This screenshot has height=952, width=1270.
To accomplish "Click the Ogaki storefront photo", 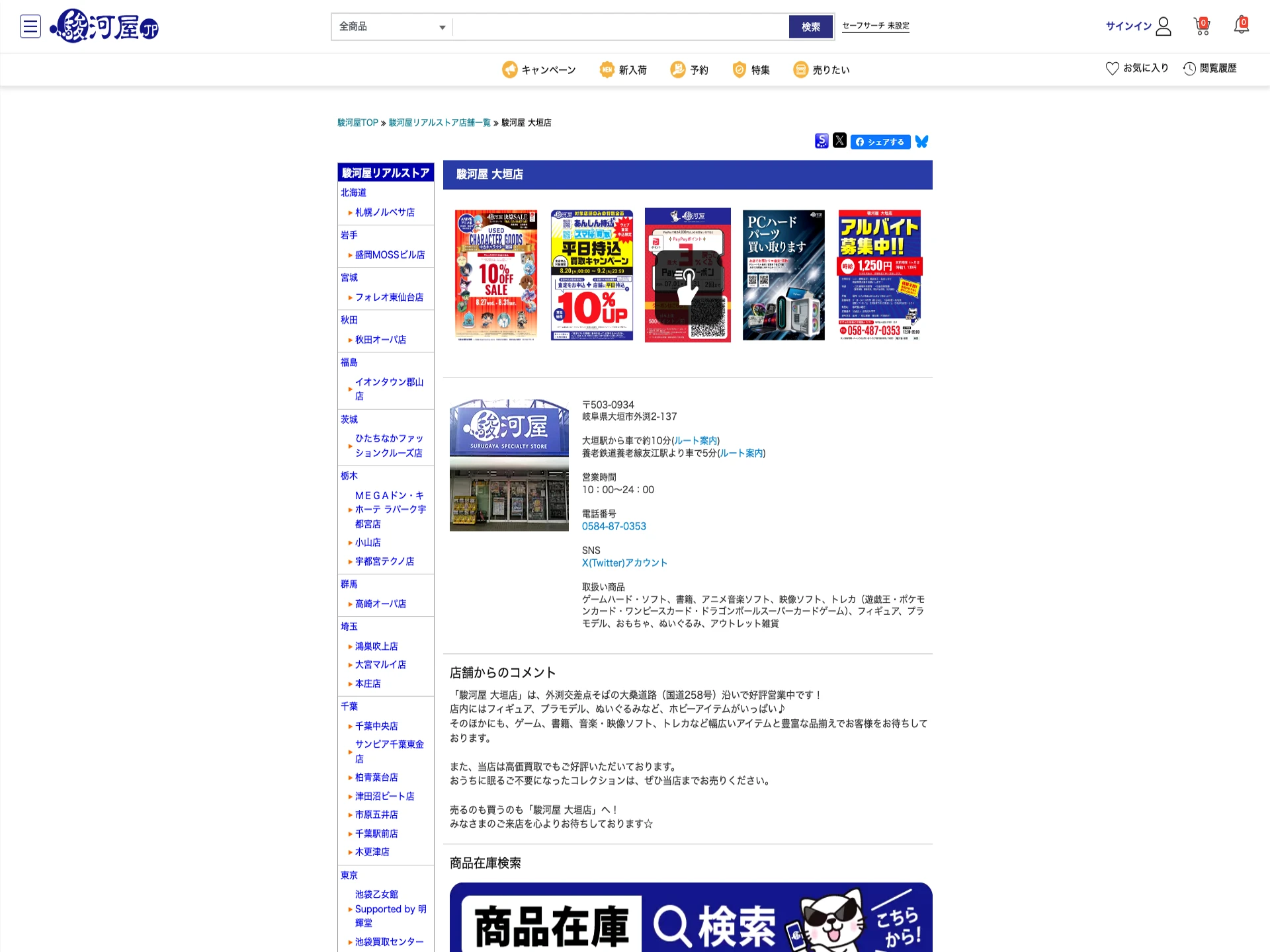I will tap(509, 465).
